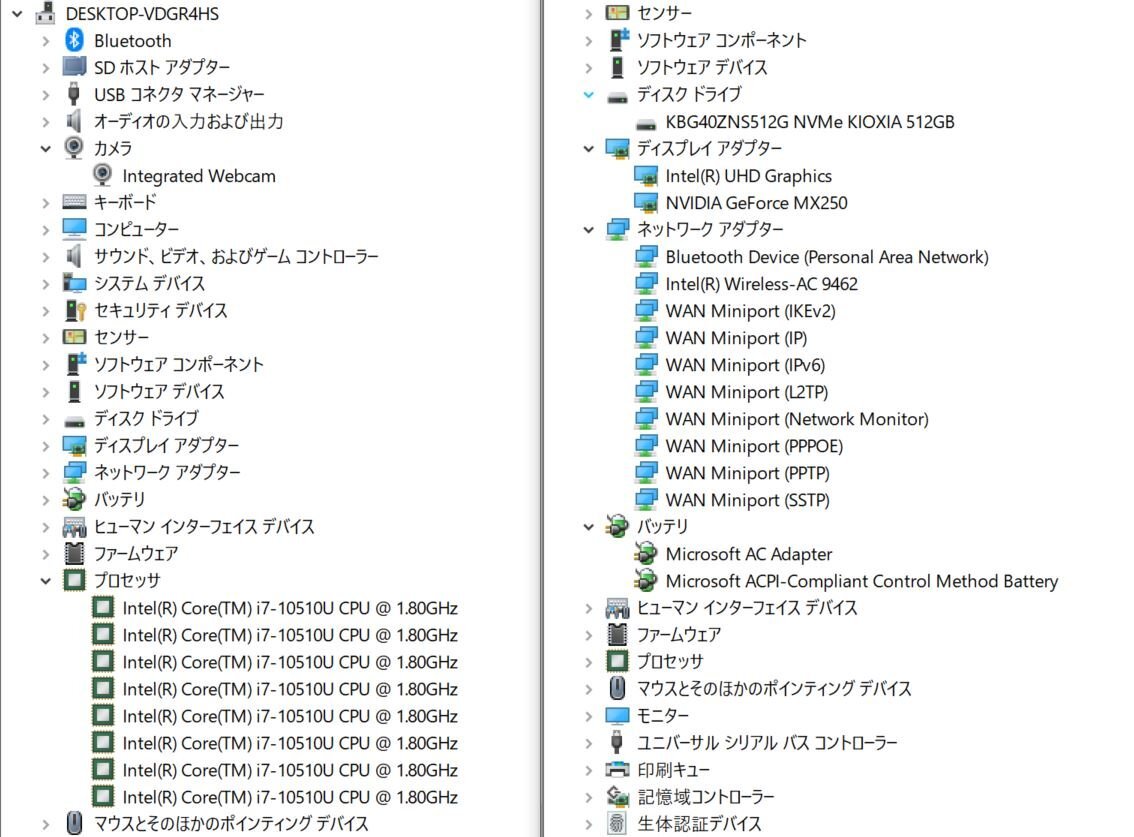Click the Integrated Webcam device icon
Screen dimensions: 1134x837
(x=103, y=175)
